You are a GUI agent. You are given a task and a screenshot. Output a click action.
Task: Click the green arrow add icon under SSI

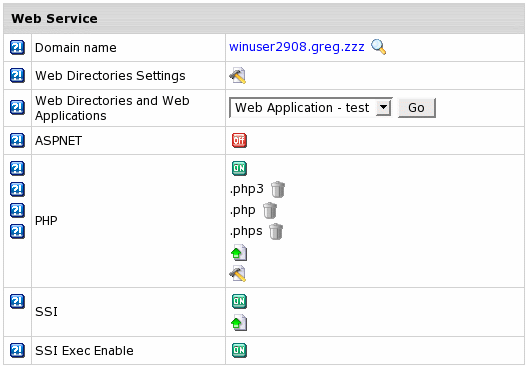(x=239, y=323)
